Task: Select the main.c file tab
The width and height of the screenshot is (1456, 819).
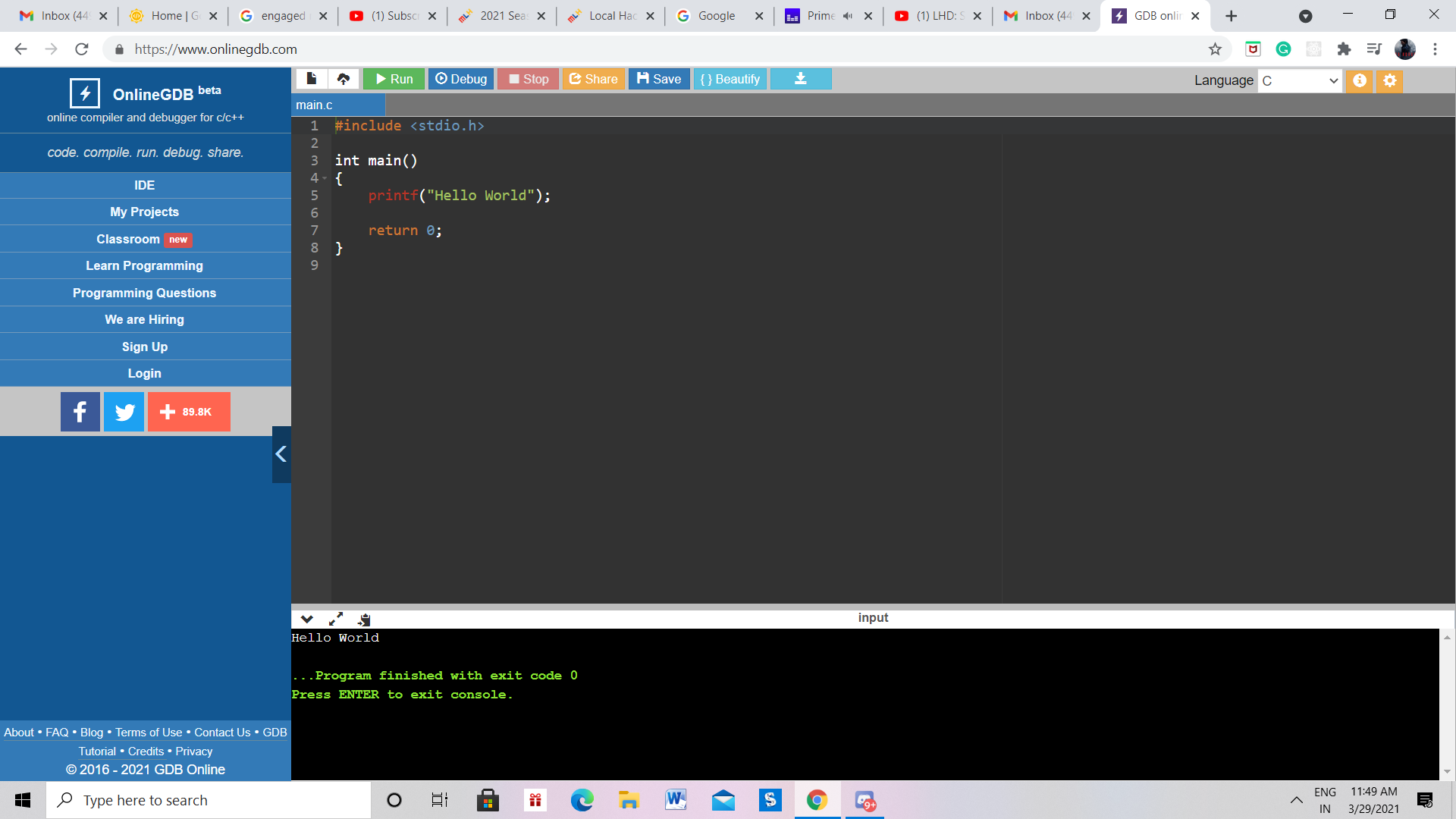Action: coord(315,105)
